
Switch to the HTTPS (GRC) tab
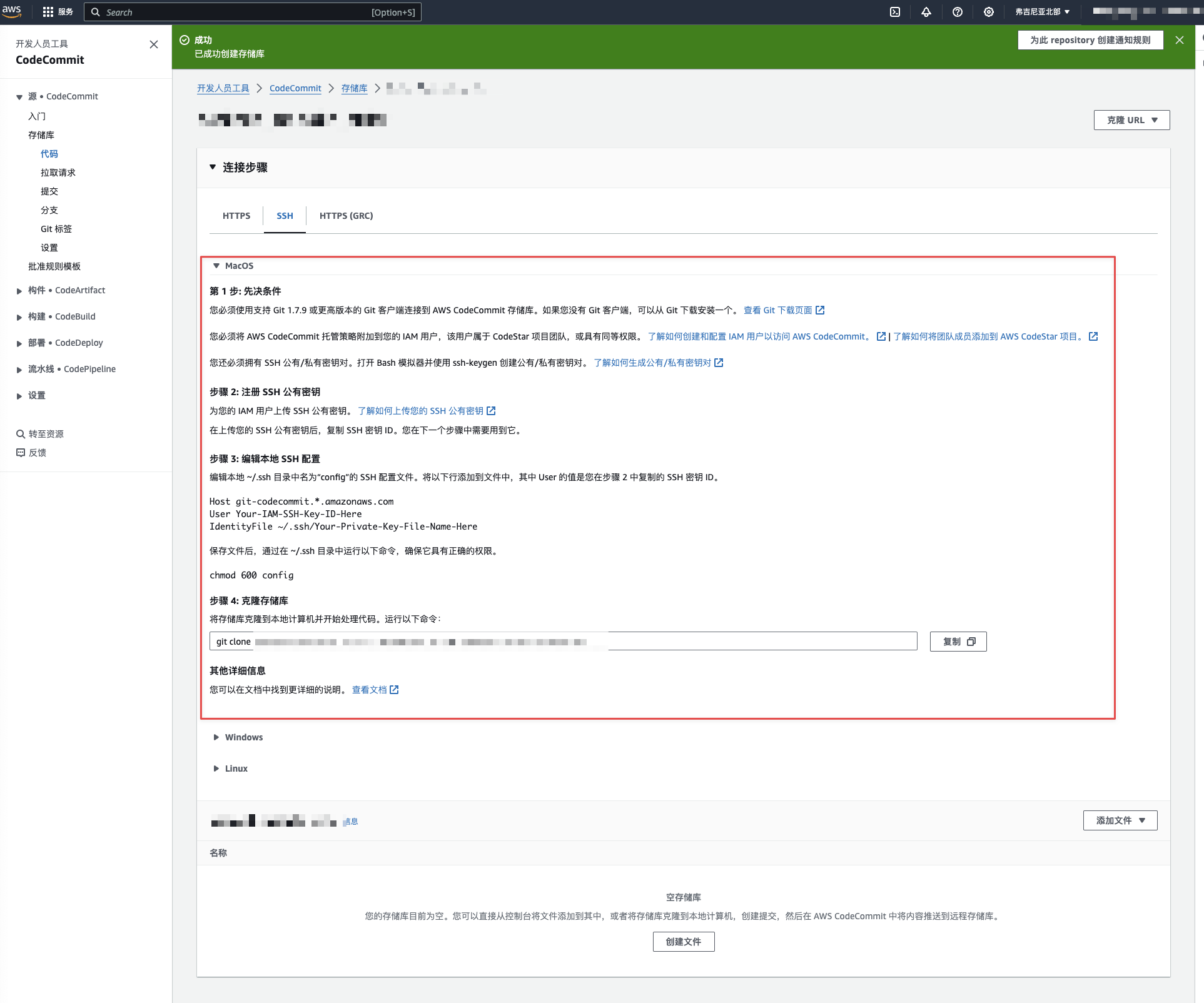[x=346, y=216]
